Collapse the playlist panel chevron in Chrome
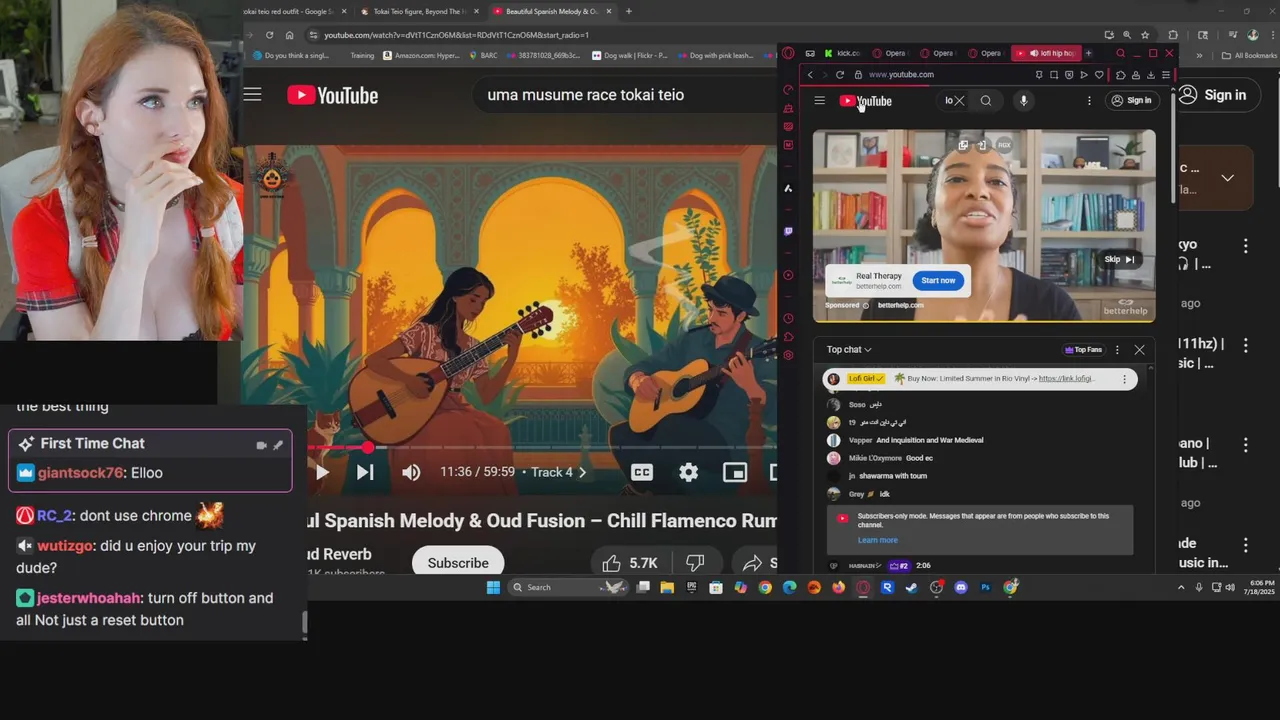1280x720 pixels. click(x=1227, y=178)
